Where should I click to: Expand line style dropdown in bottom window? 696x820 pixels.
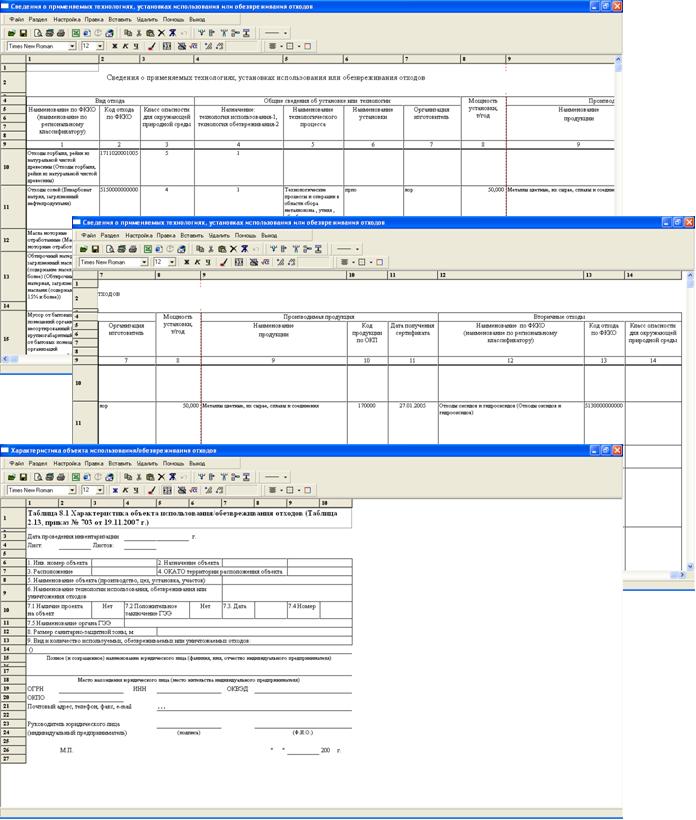288,478
